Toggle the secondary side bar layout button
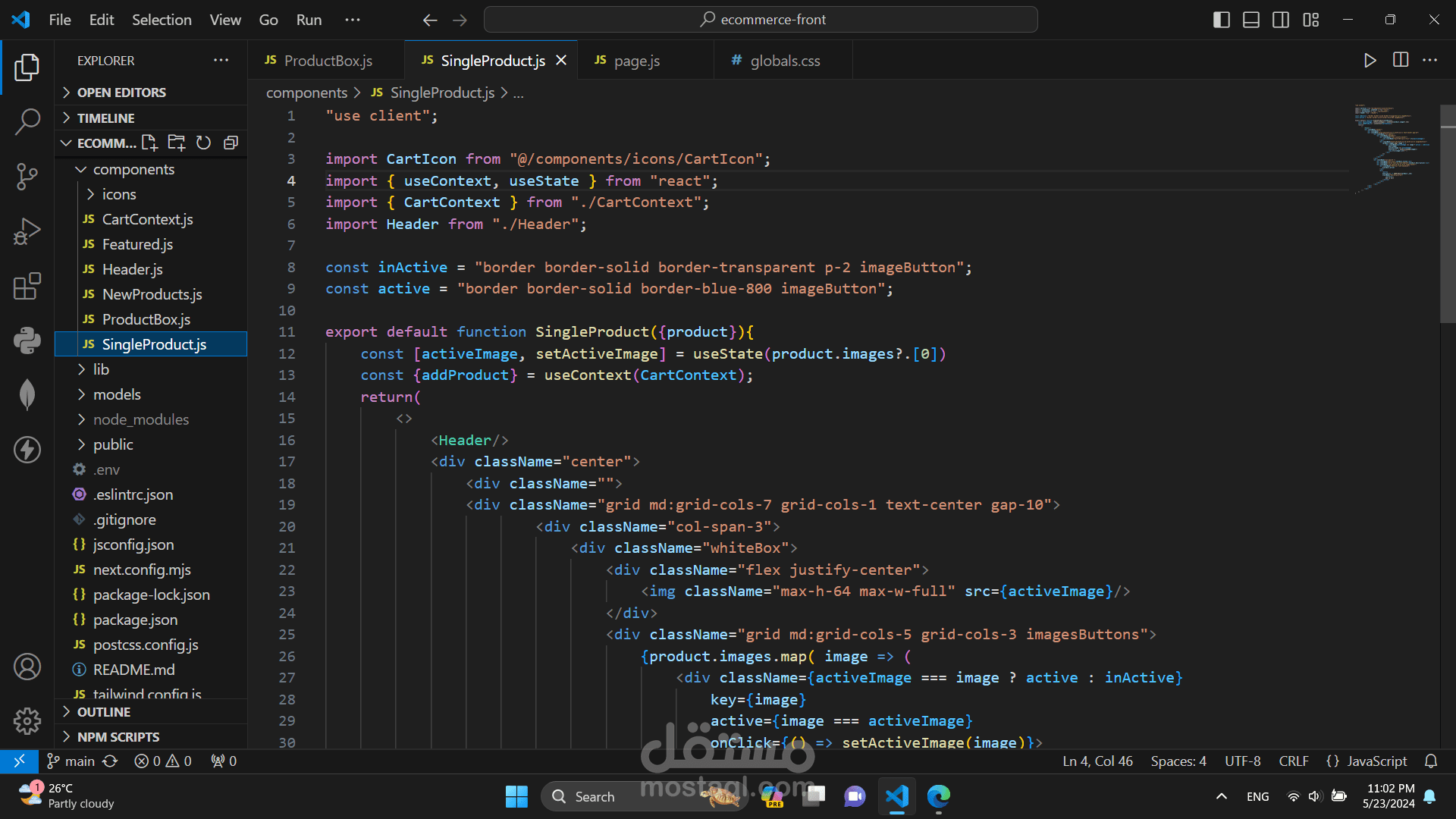 pyautogui.click(x=1281, y=20)
